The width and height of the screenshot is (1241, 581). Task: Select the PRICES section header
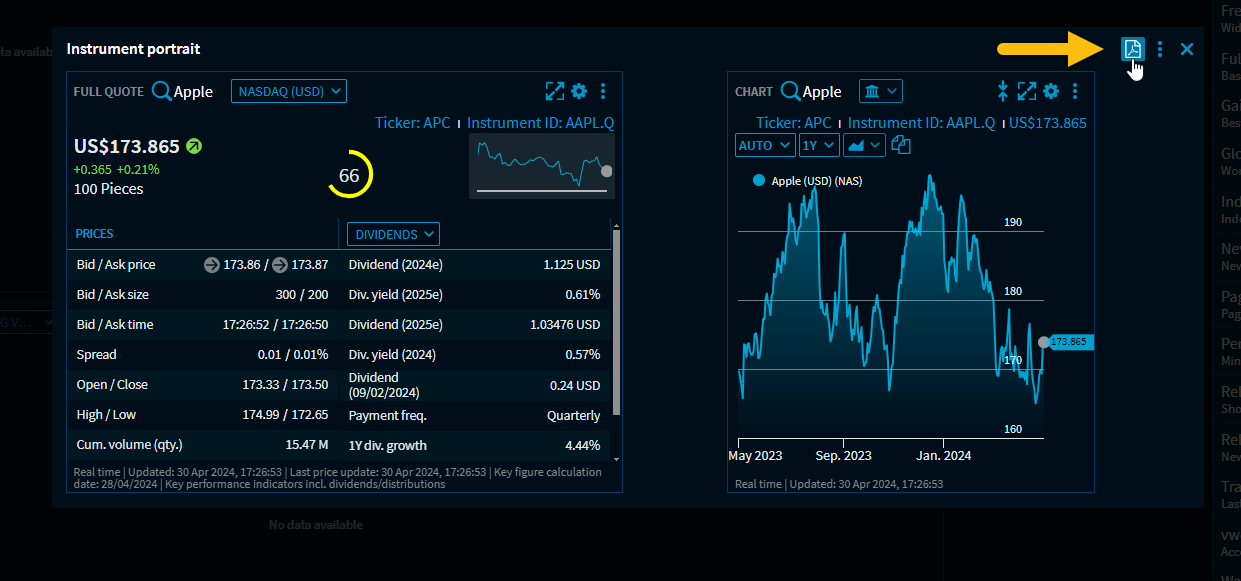tap(95, 234)
